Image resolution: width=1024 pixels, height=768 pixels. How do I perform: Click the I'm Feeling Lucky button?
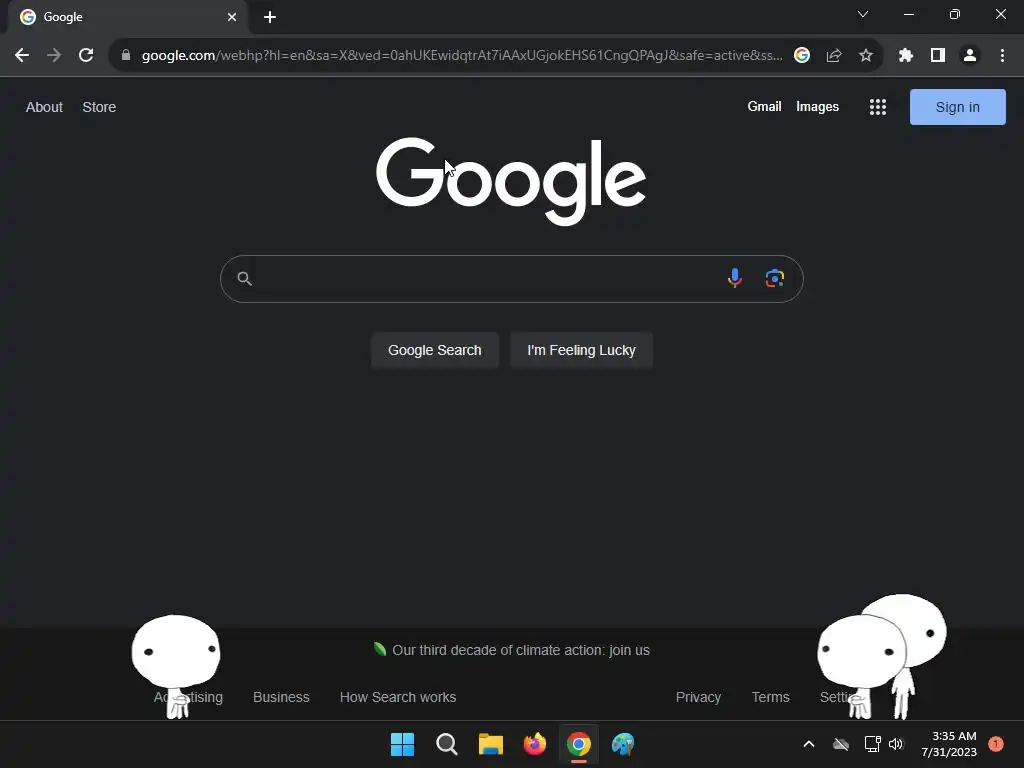tap(581, 350)
